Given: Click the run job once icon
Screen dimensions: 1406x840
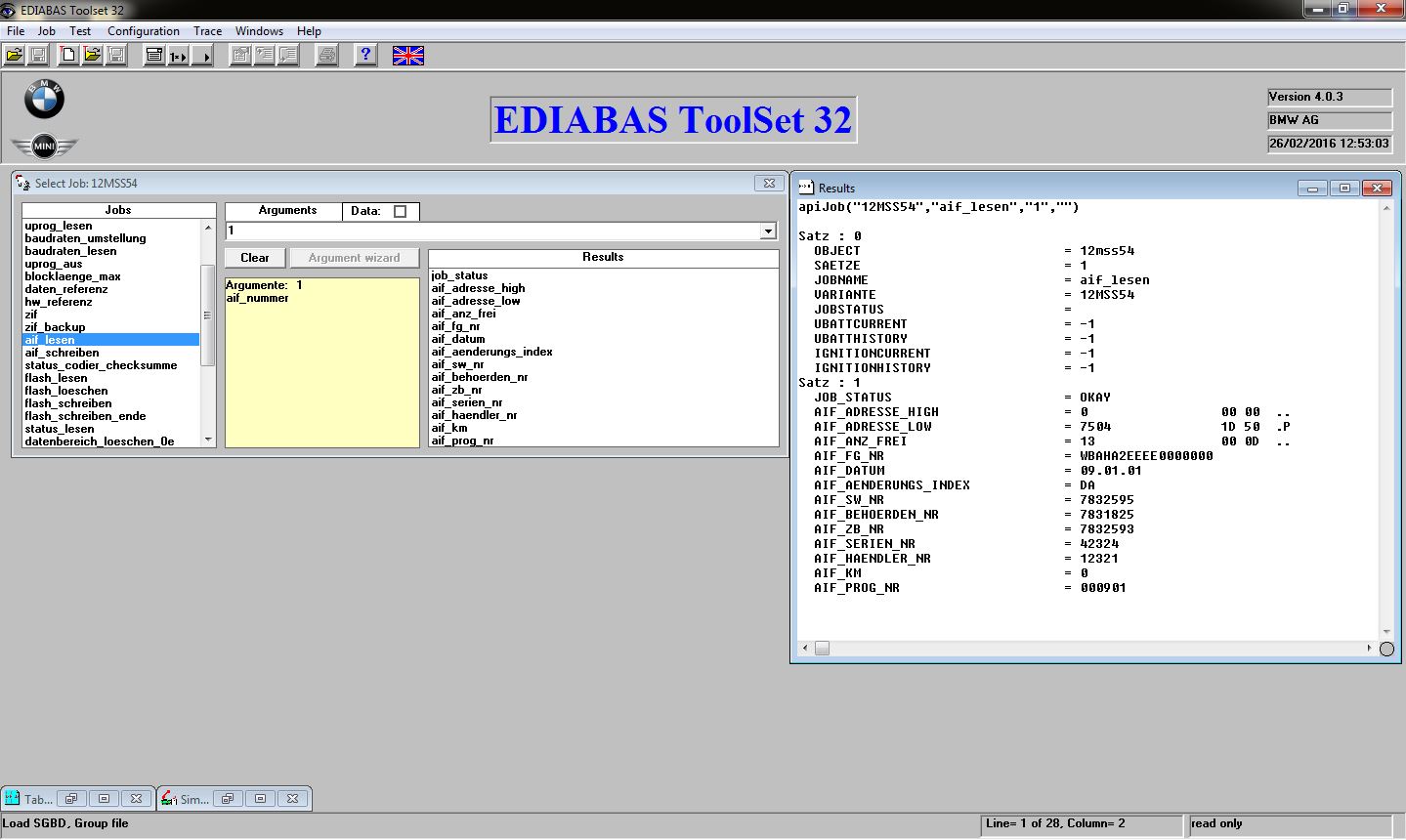Looking at the screenshot, I should (178, 56).
